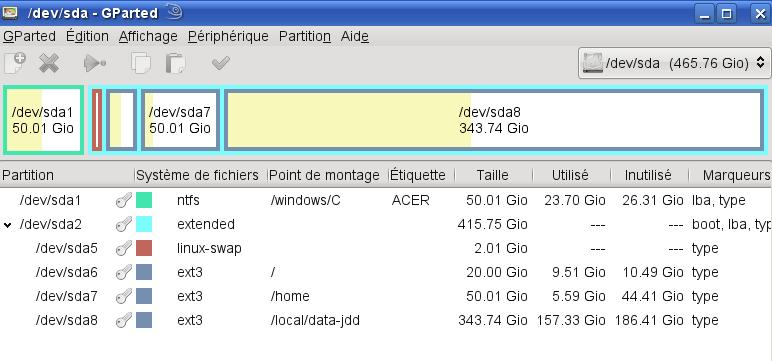Collapse the /dev/sda2 extended partition tree
This screenshot has width=772, height=361.
tap(7, 225)
